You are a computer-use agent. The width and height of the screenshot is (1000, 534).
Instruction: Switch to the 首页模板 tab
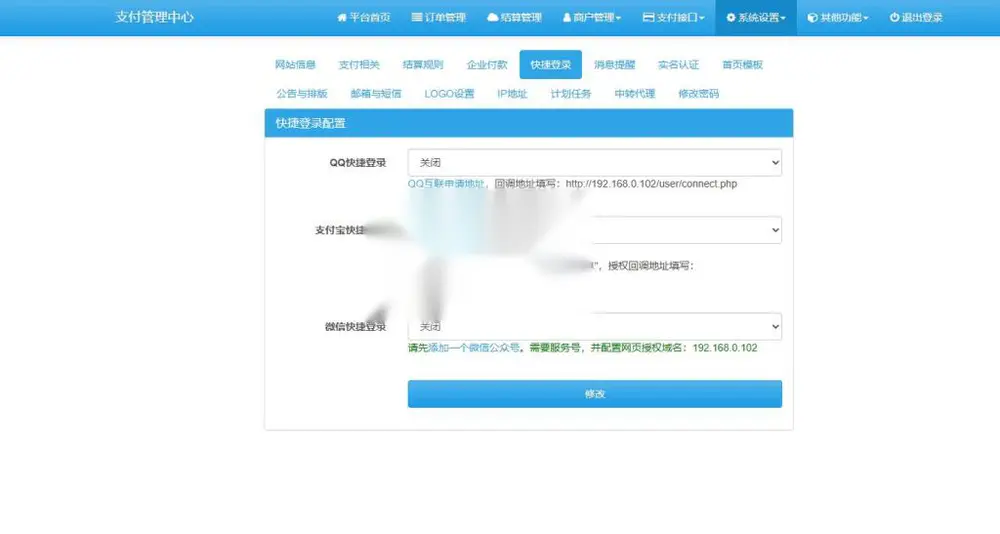742,64
